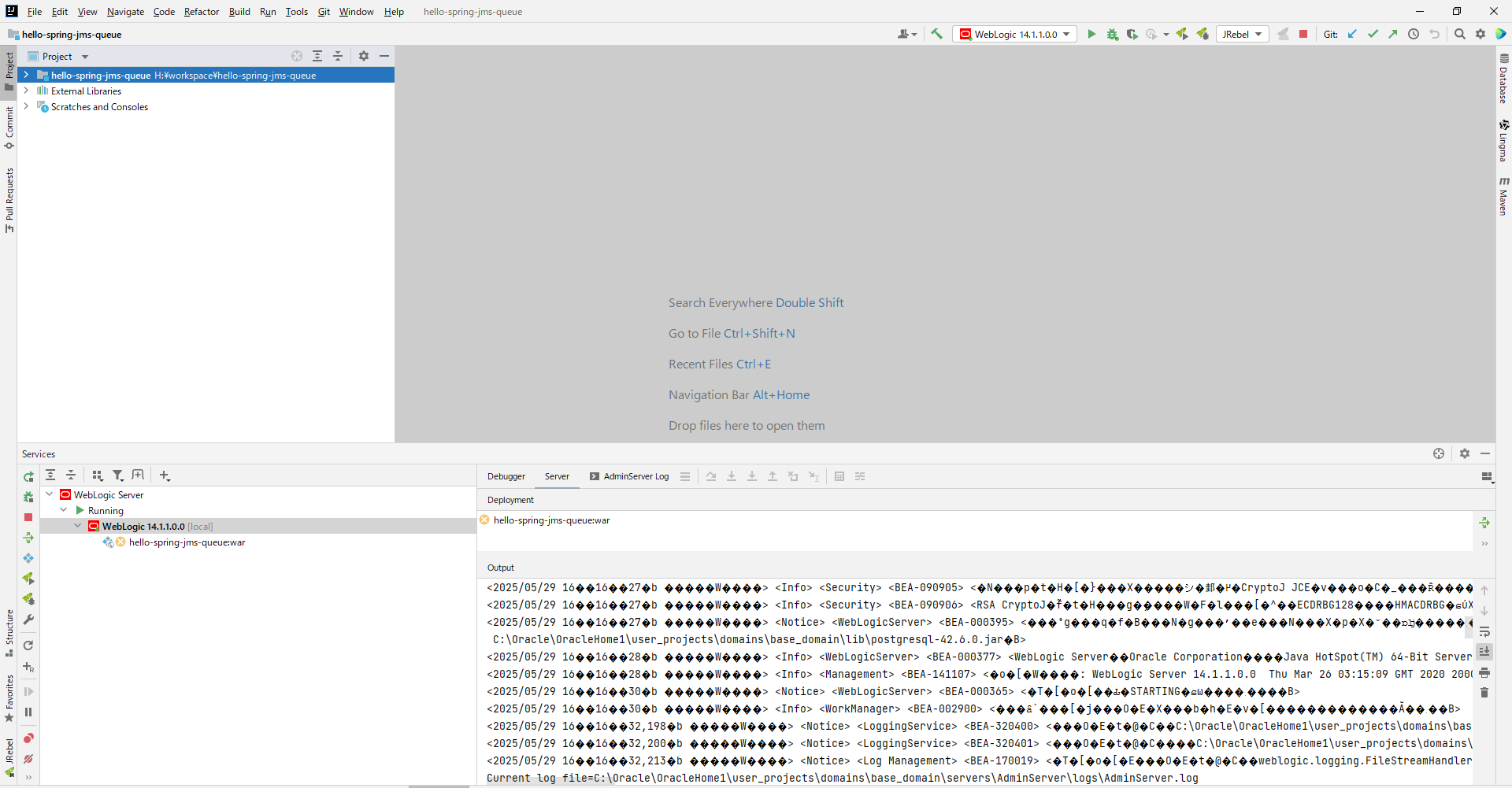Locate the opened file in the Project tree (target icon)
Image resolution: width=1512 pixels, height=788 pixels.
297,56
